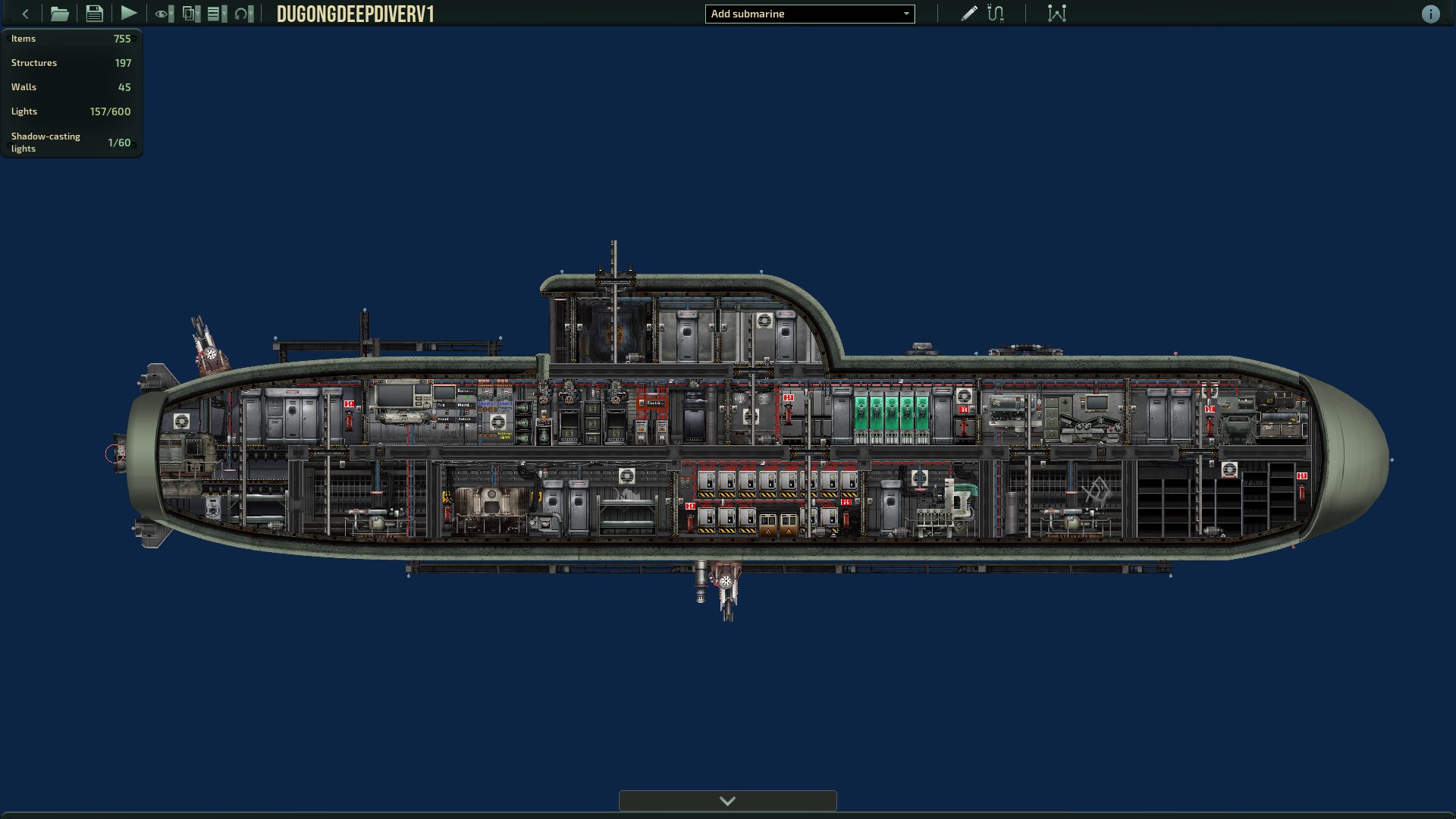Viewport: 1456px width, 819px height.
Task: Open the eye visibility options dropdown
Action: click(x=164, y=14)
